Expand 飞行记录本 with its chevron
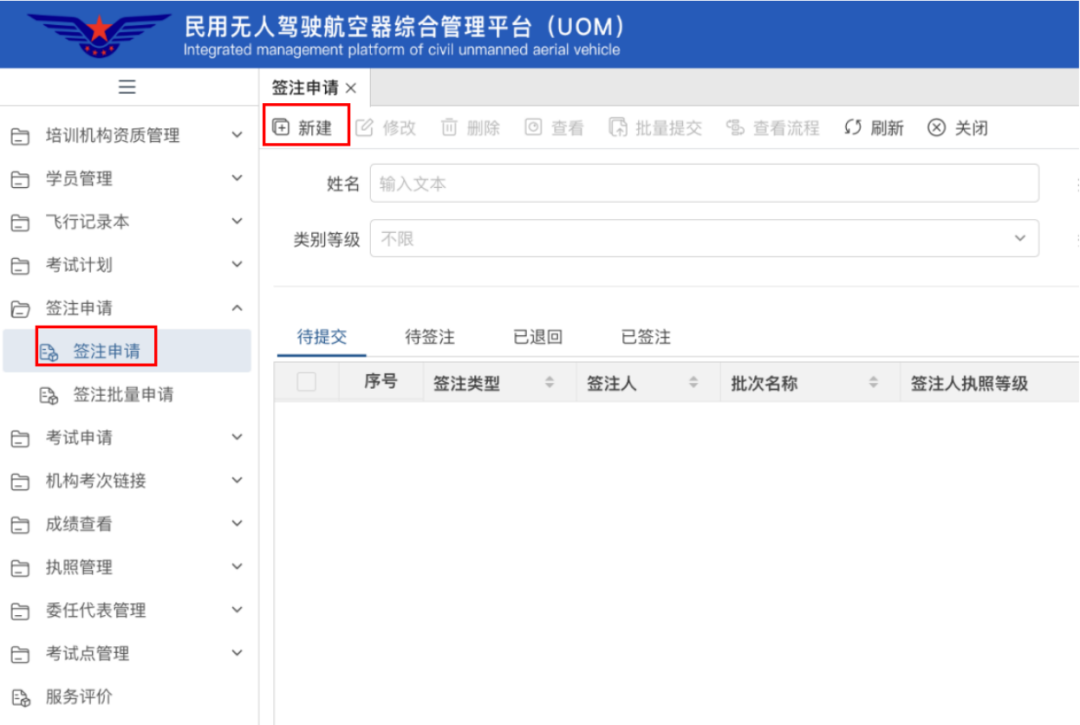The width and height of the screenshot is (1080, 725). click(x=237, y=221)
